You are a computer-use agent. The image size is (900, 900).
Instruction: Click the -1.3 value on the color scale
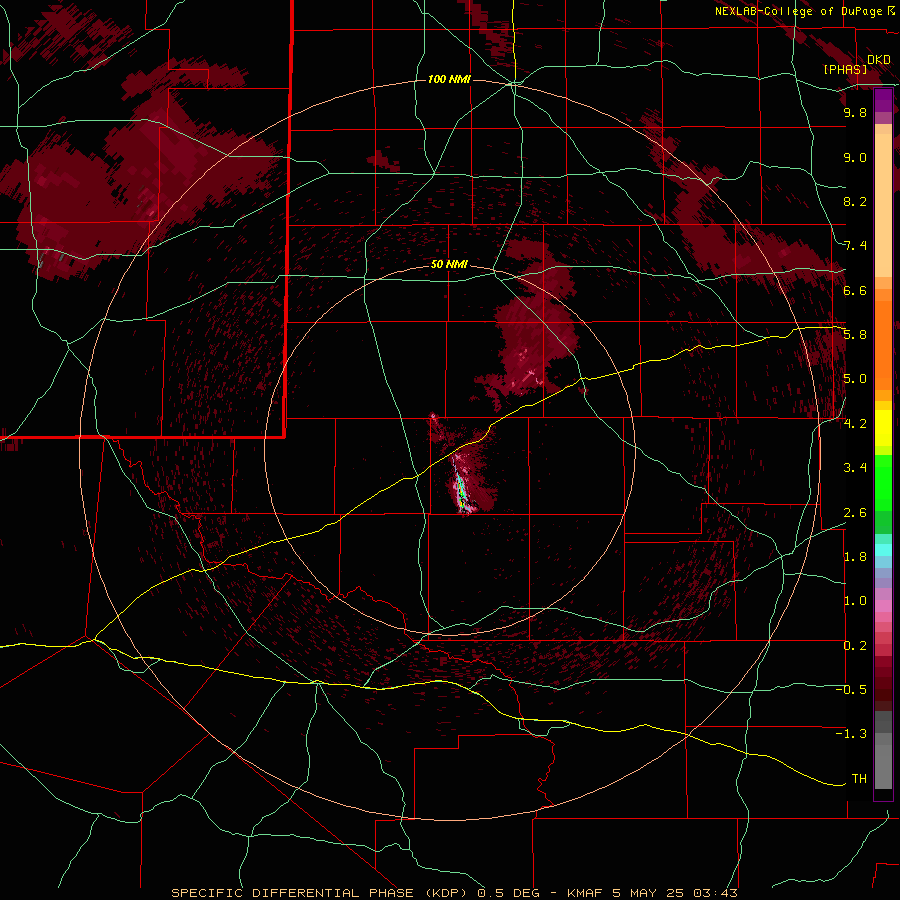pyautogui.click(x=851, y=734)
